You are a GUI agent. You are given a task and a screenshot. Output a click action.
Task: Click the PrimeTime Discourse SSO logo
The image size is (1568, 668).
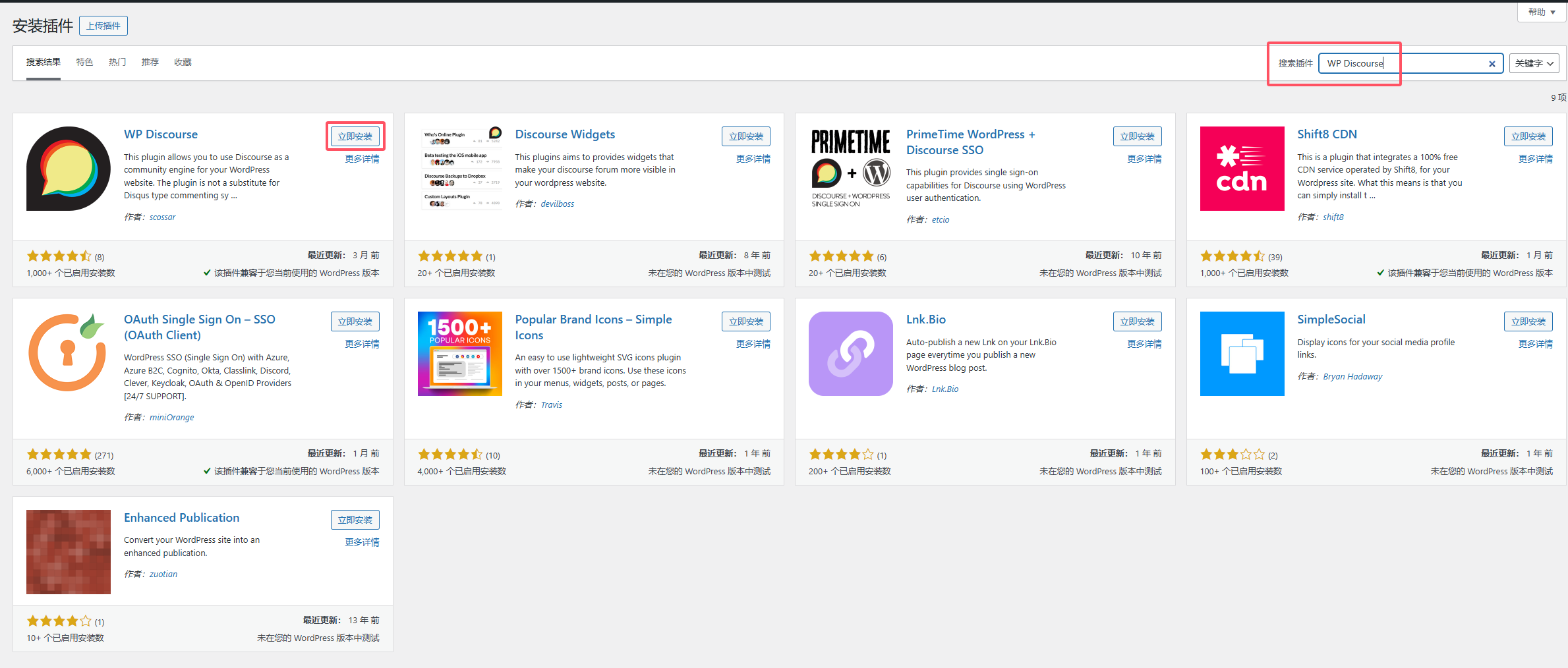click(x=851, y=169)
